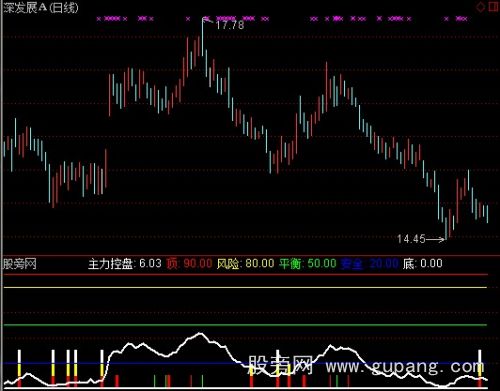The image size is (500, 391).
Task: Click the red 顶 horizontal line in the indicator panel
Action: click(x=245, y=275)
